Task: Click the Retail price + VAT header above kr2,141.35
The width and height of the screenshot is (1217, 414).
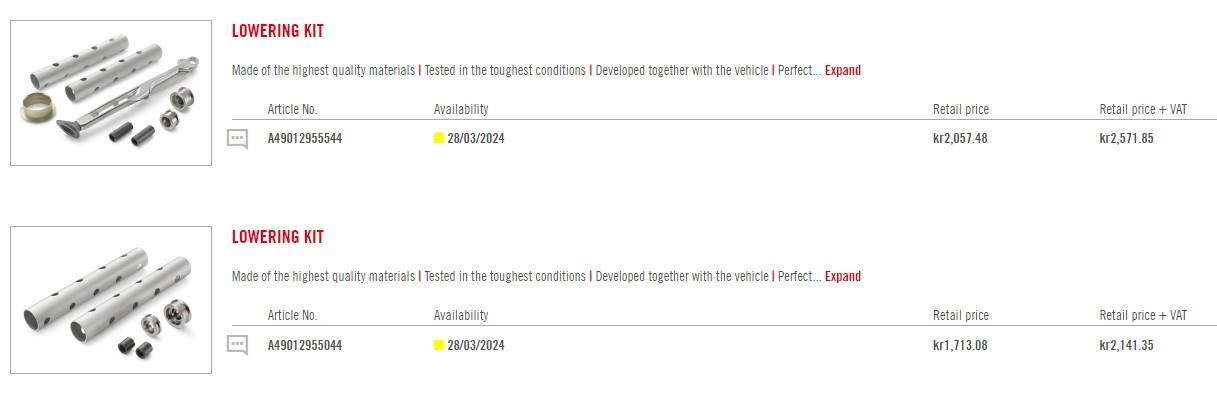Action: click(x=1143, y=316)
